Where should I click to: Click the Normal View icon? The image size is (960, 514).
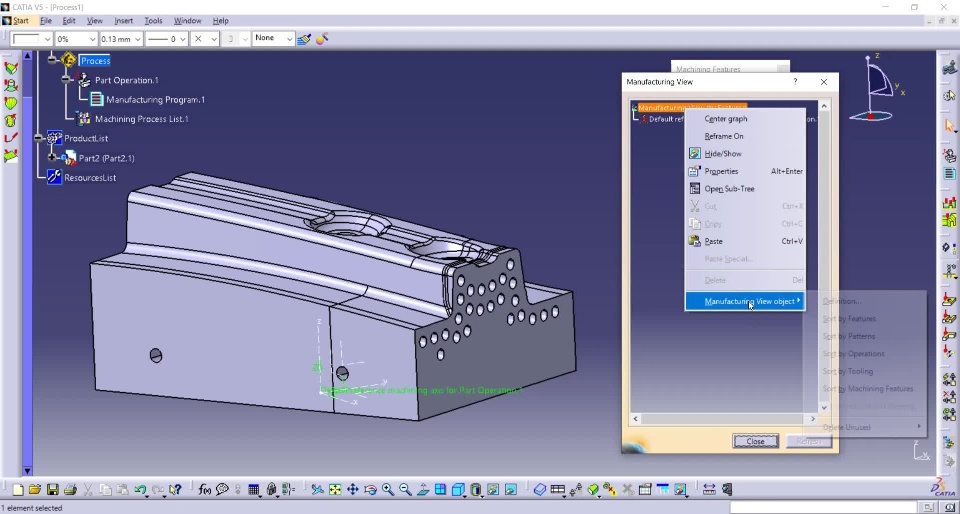point(423,490)
